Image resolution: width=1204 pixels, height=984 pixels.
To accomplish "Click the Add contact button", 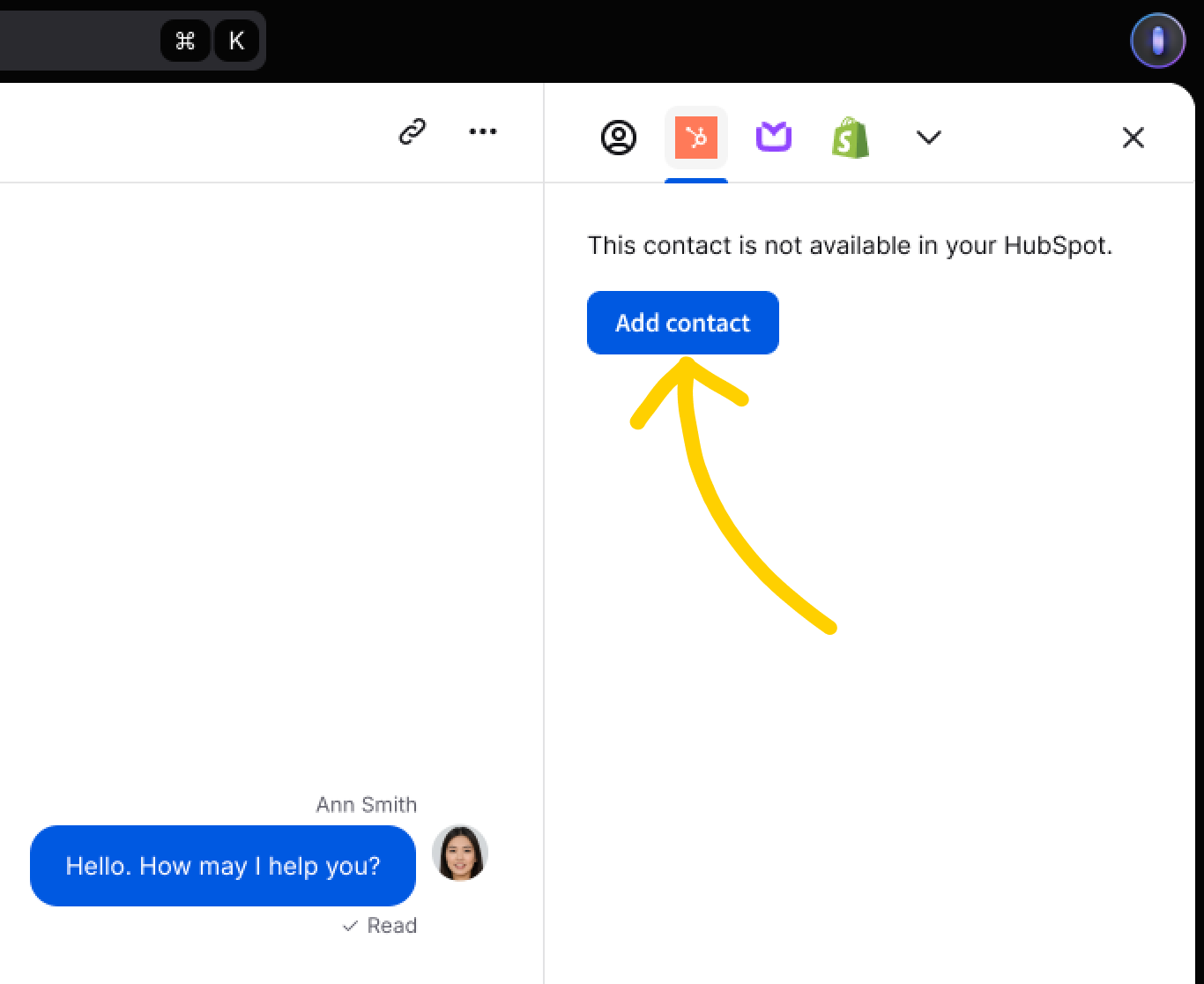I will click(x=683, y=323).
